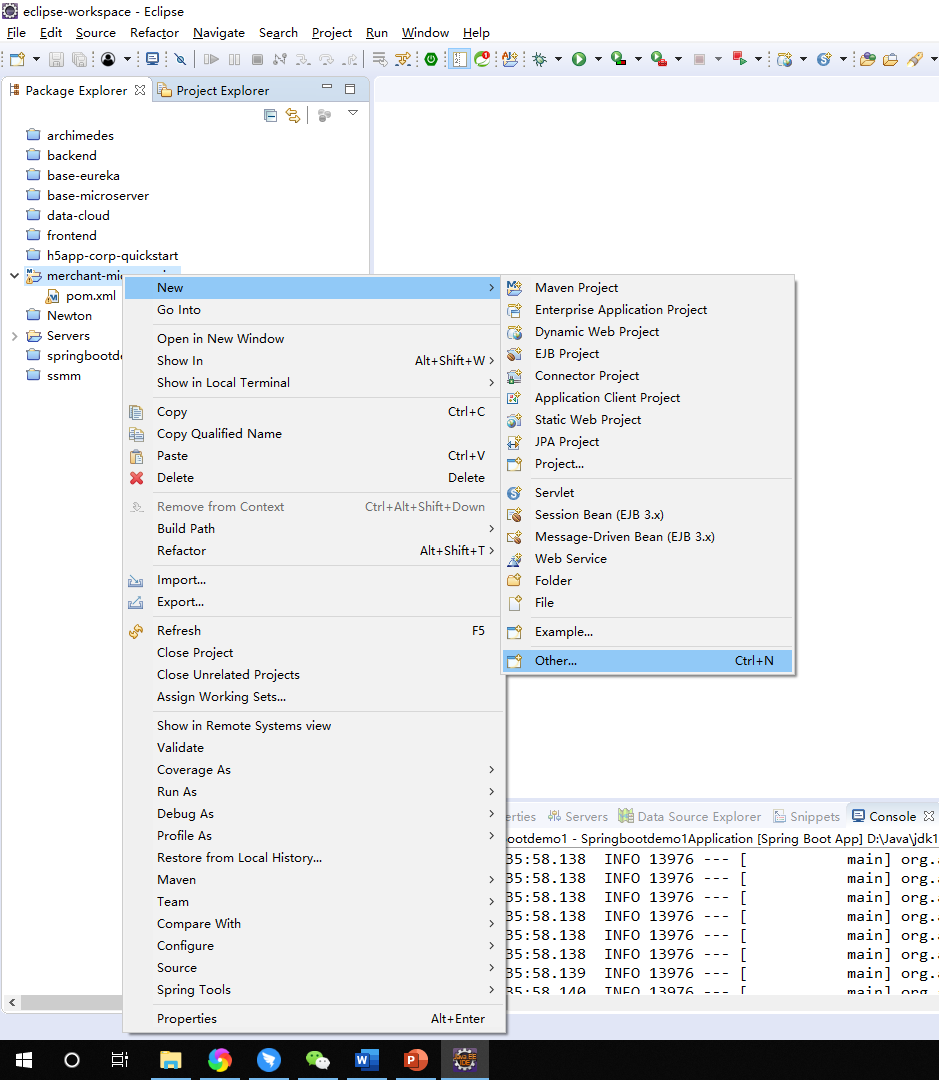Open the Navigate menu
Viewport: 939px width, 1080px height.
(x=218, y=32)
